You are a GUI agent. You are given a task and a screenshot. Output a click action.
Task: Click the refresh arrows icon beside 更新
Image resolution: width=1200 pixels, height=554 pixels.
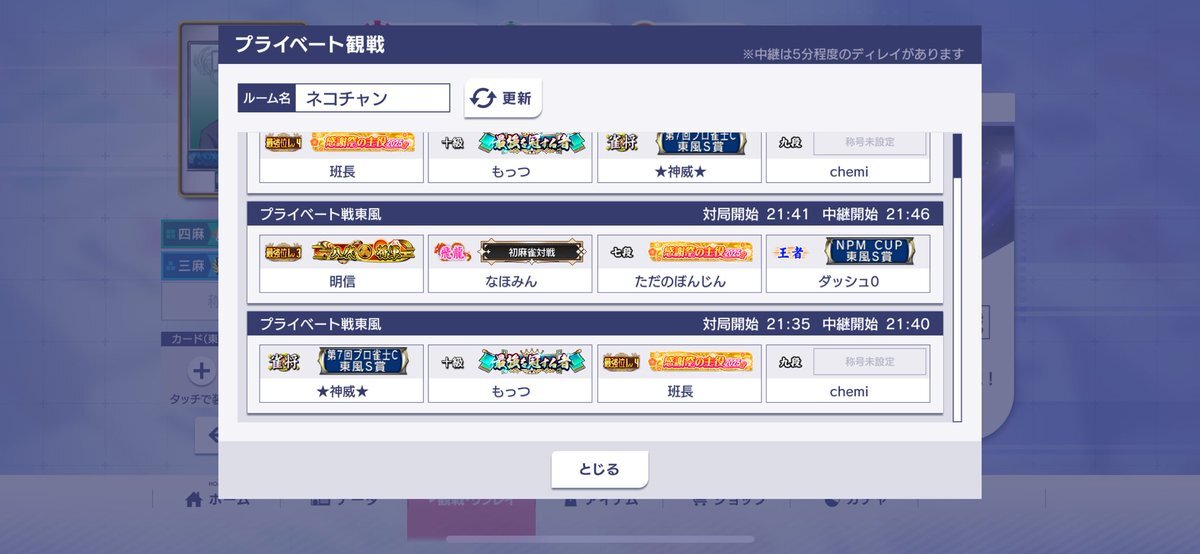click(483, 98)
